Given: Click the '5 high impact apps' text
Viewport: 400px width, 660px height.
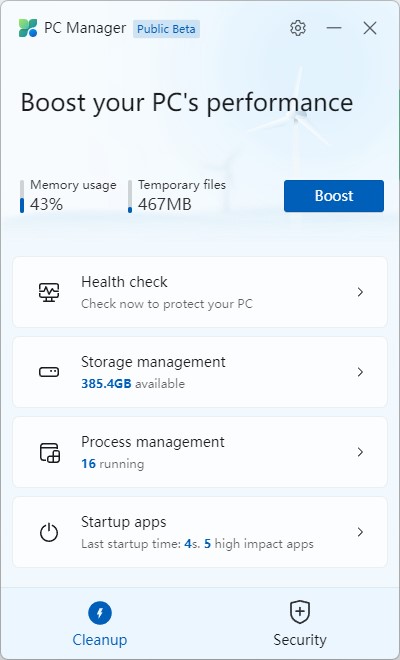Looking at the screenshot, I should point(259,543).
